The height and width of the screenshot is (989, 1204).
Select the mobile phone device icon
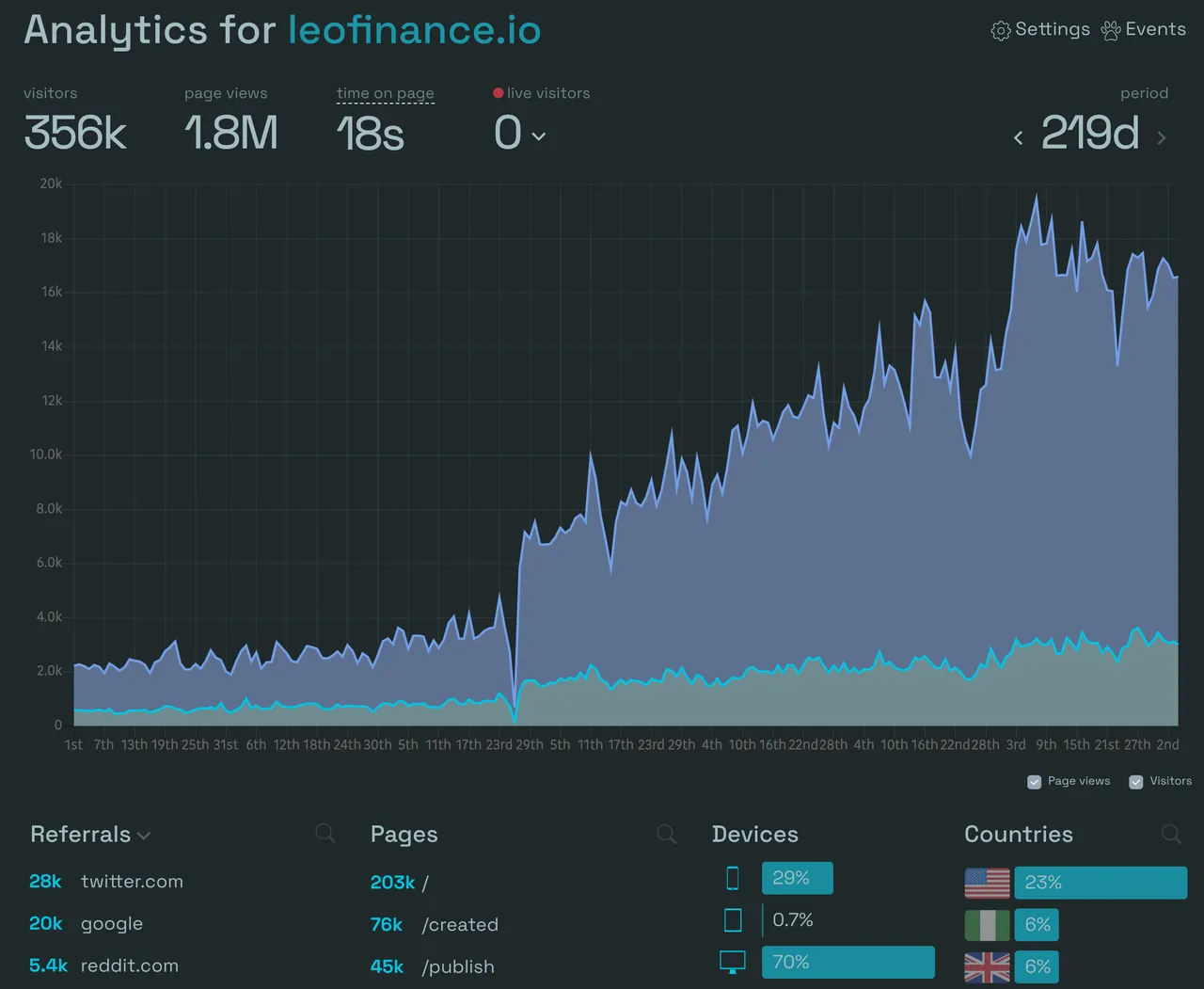tap(733, 878)
